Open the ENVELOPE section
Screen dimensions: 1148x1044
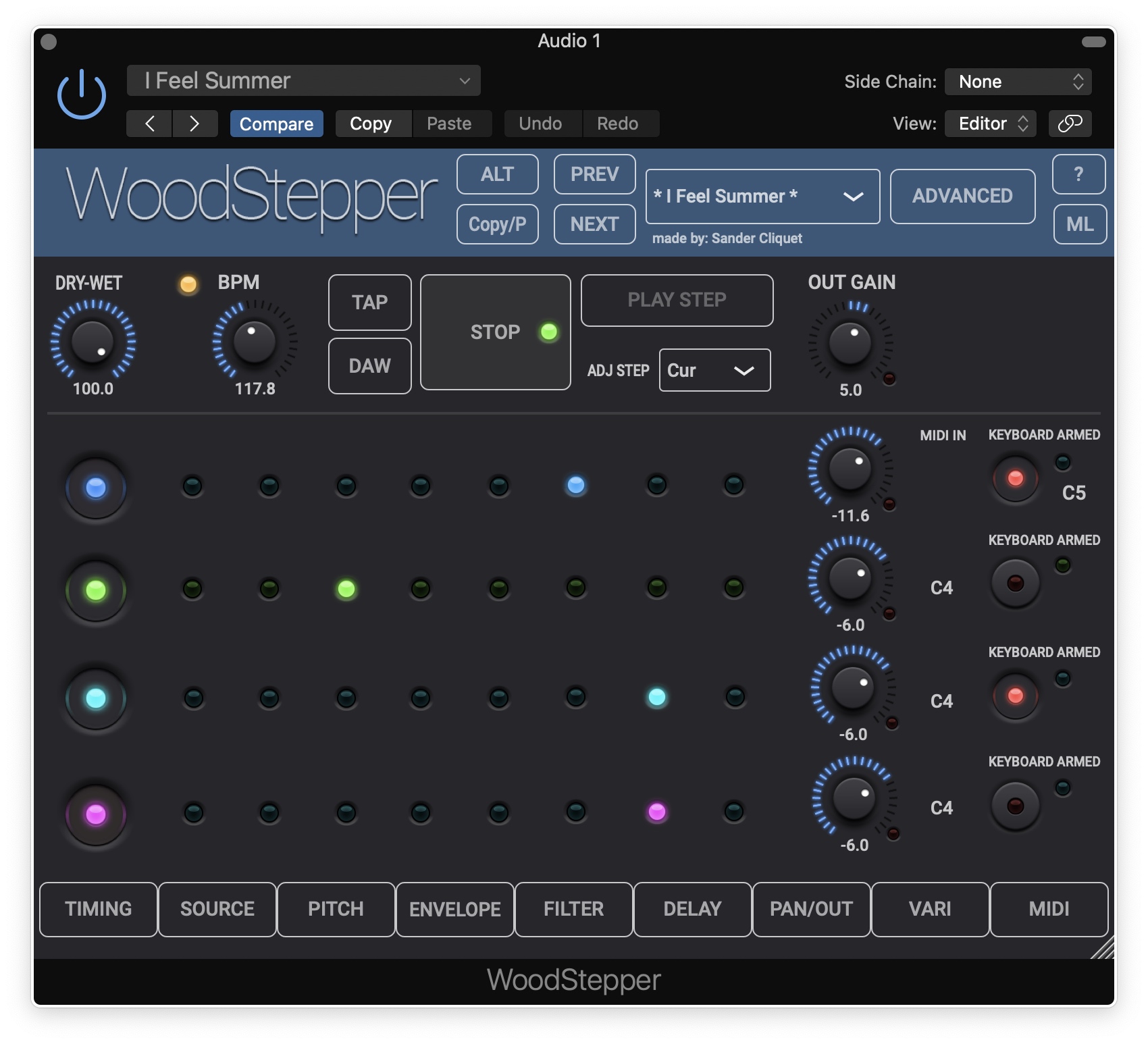(454, 909)
